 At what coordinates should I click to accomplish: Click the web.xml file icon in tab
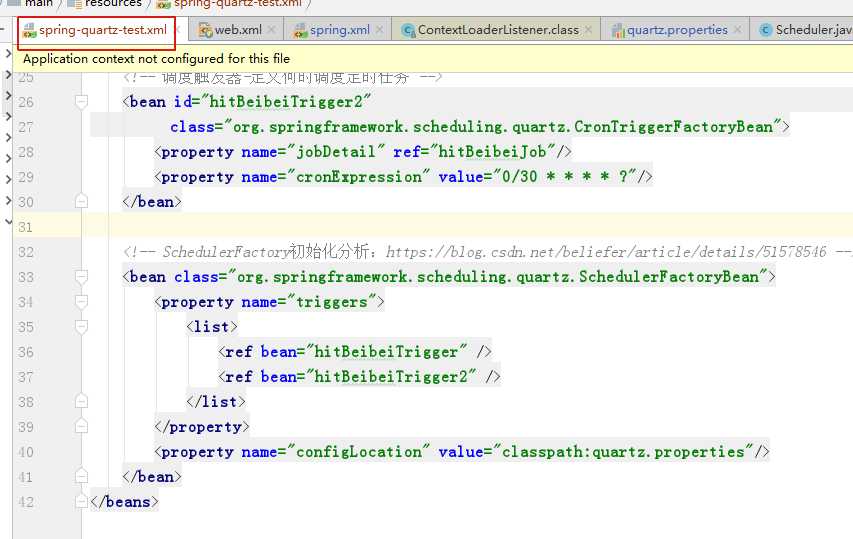coord(205,30)
